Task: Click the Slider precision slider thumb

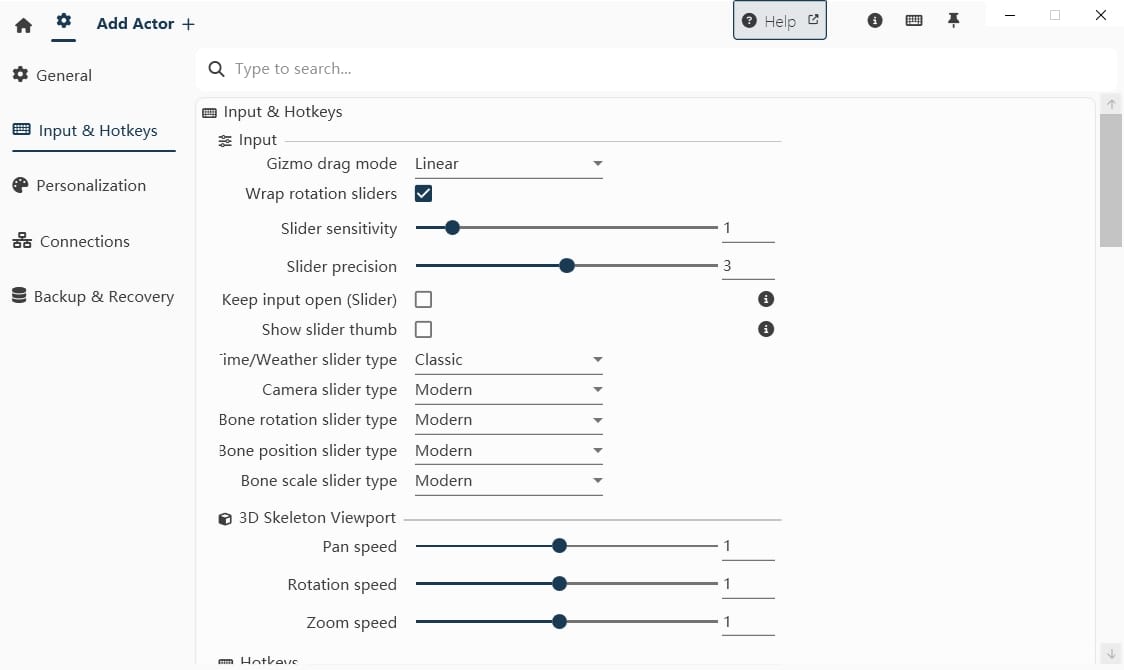Action: click(567, 266)
